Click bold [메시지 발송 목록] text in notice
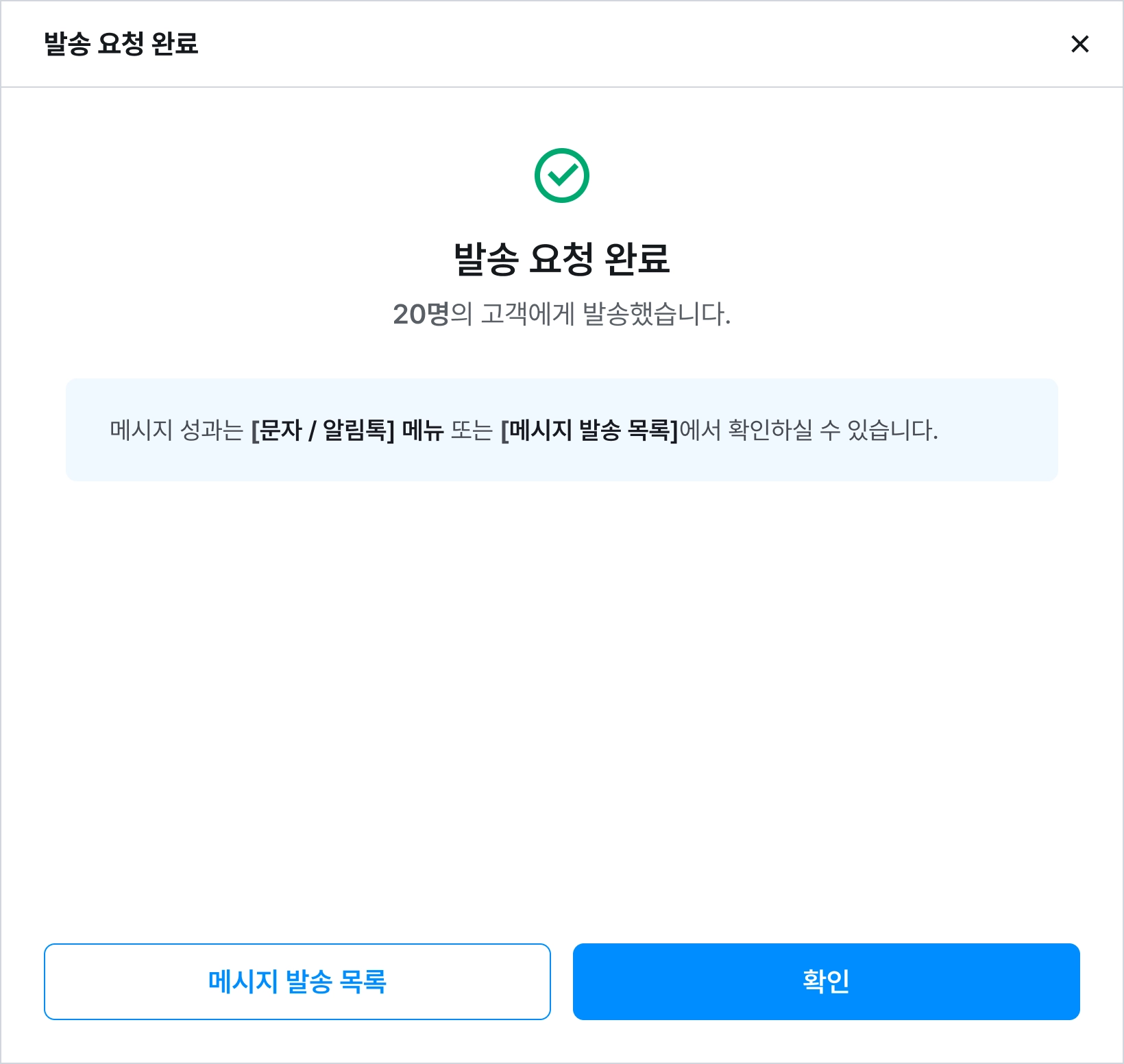Image resolution: width=1124 pixels, height=1064 pixels. tap(589, 430)
